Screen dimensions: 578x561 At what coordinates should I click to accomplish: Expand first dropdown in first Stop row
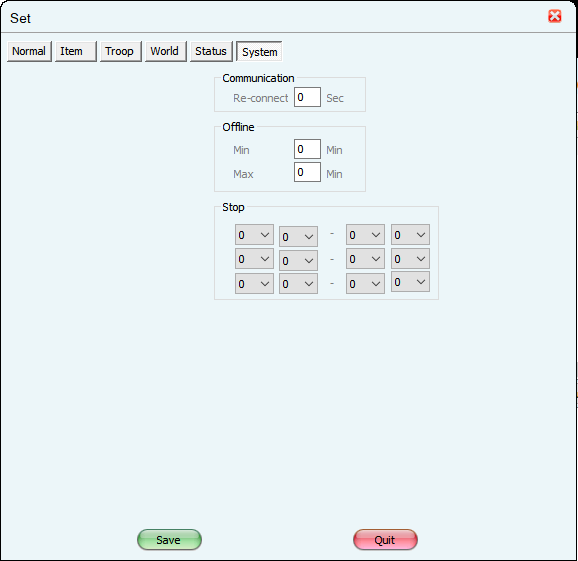coord(254,235)
